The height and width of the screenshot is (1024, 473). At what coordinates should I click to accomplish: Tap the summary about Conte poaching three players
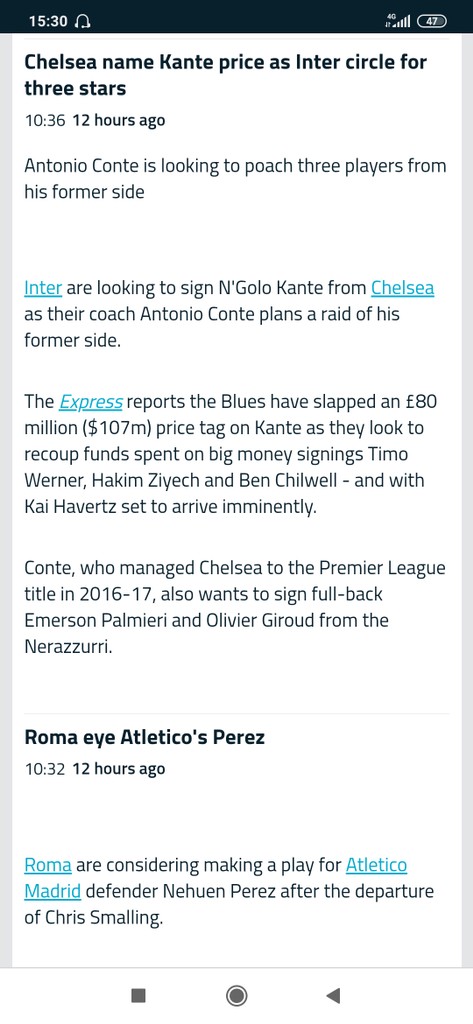(235, 178)
